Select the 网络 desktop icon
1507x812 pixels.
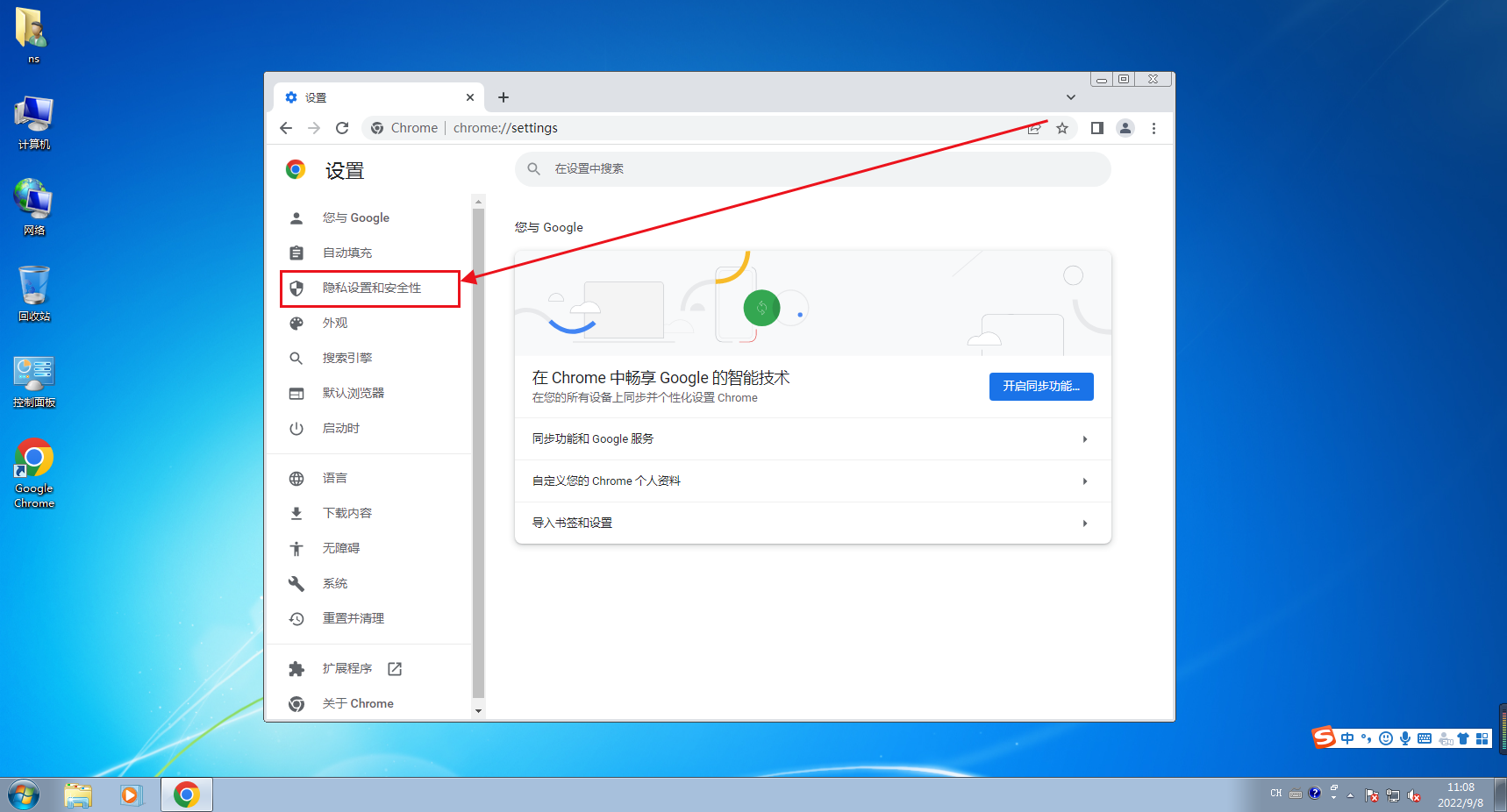(33, 208)
